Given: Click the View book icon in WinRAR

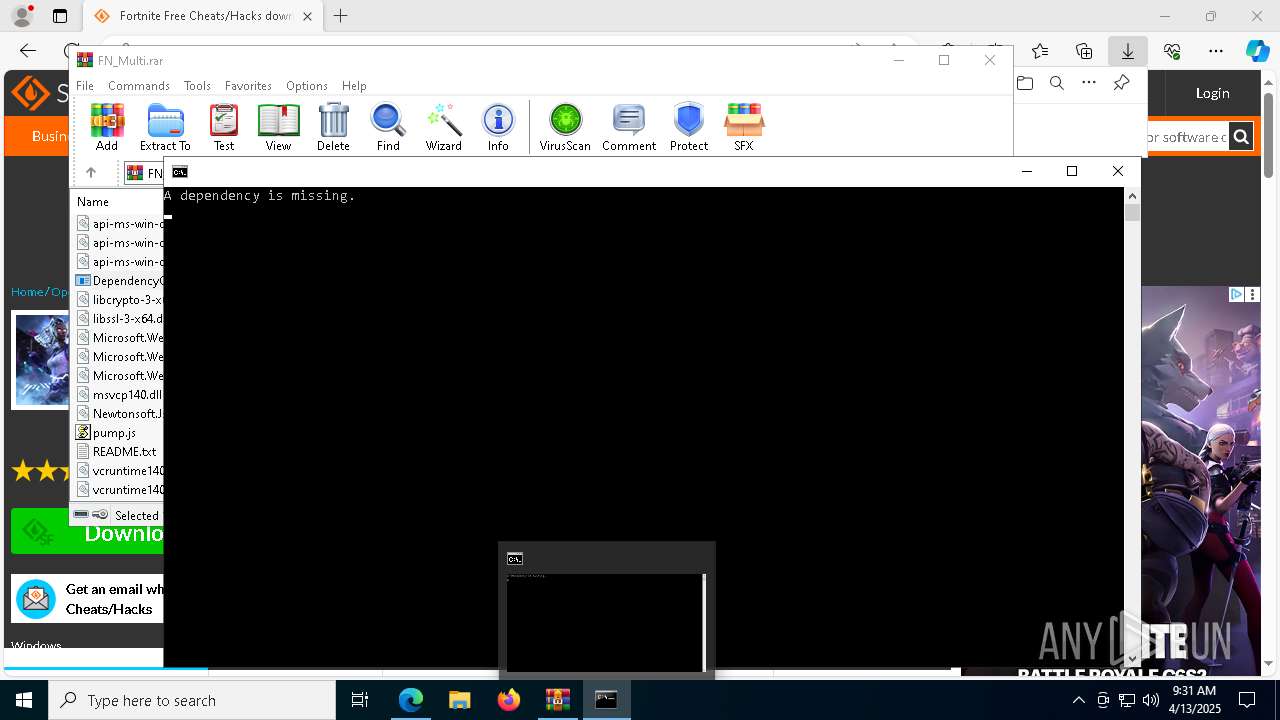Looking at the screenshot, I should (x=278, y=127).
